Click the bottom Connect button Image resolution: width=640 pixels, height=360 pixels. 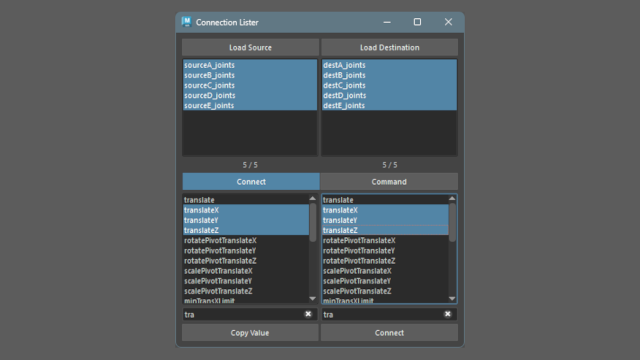[389, 333]
